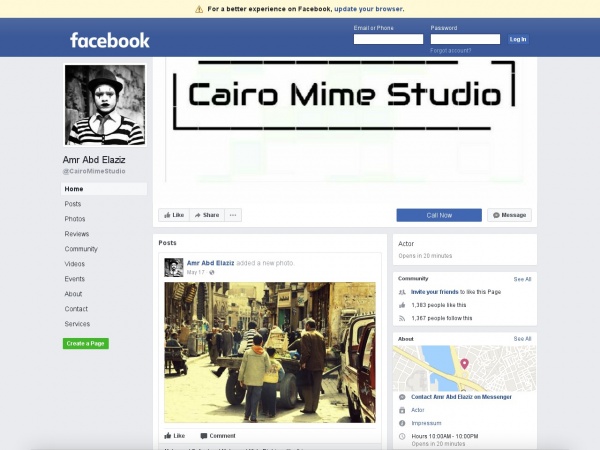Image resolution: width=600 pixels, height=450 pixels.
Task: Click Contact Amr Abd Elaziz on Messenger
Action: pos(461,397)
